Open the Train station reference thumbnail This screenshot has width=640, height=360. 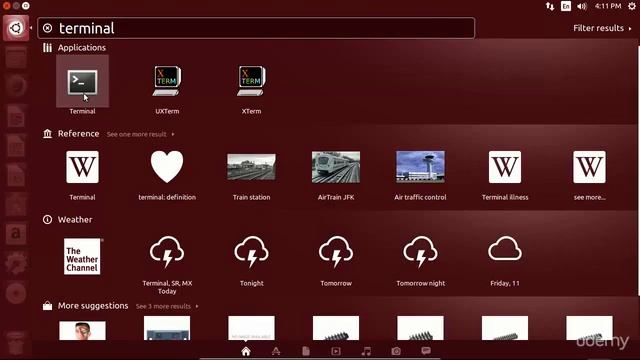[251, 167]
